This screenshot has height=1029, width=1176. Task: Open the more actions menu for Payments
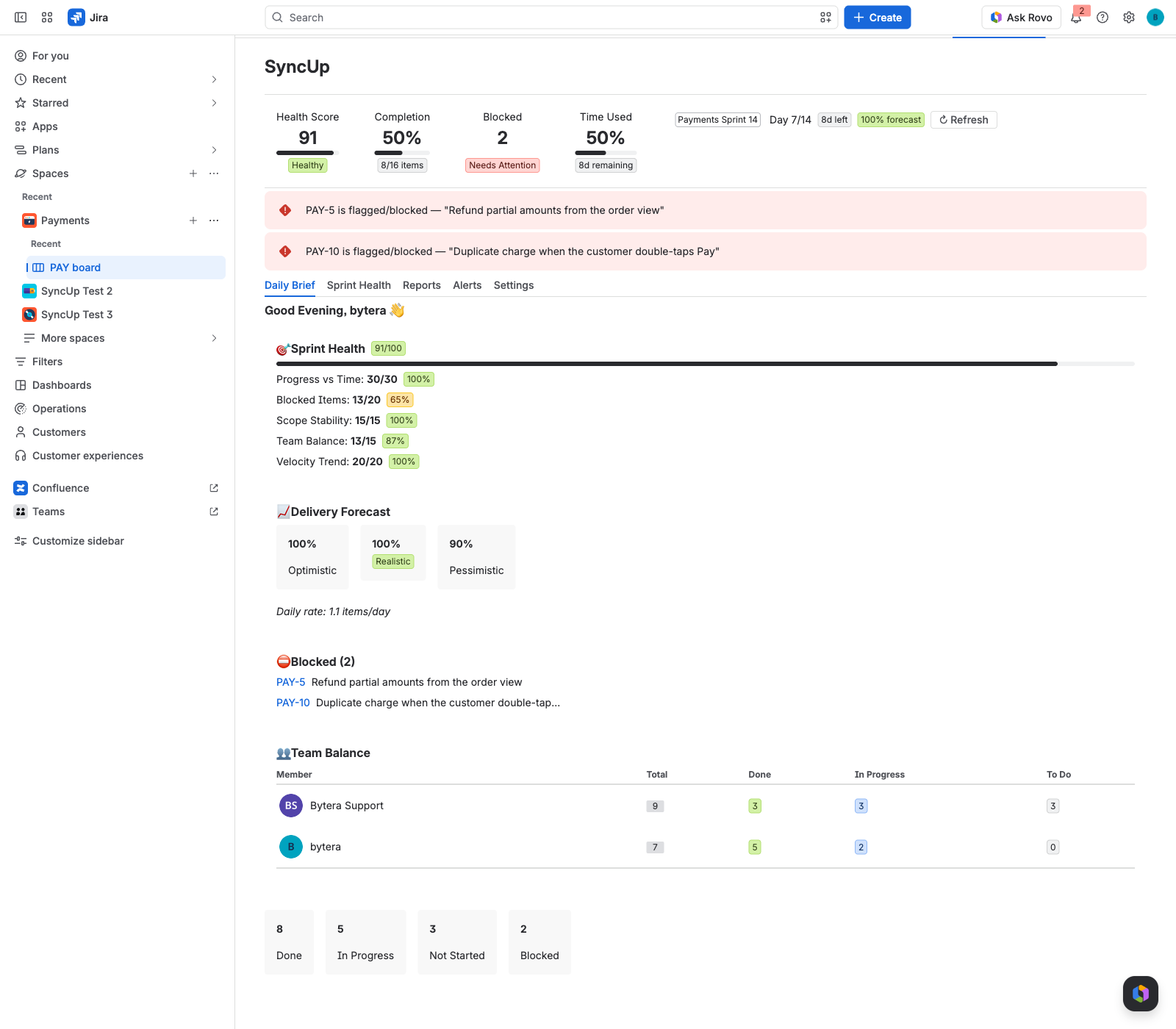(x=214, y=220)
